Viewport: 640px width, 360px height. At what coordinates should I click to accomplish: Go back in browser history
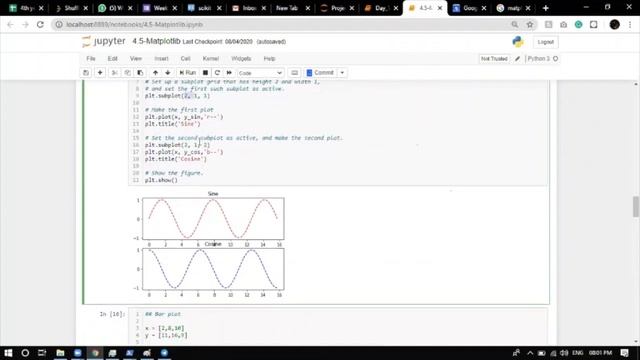(x=10, y=25)
